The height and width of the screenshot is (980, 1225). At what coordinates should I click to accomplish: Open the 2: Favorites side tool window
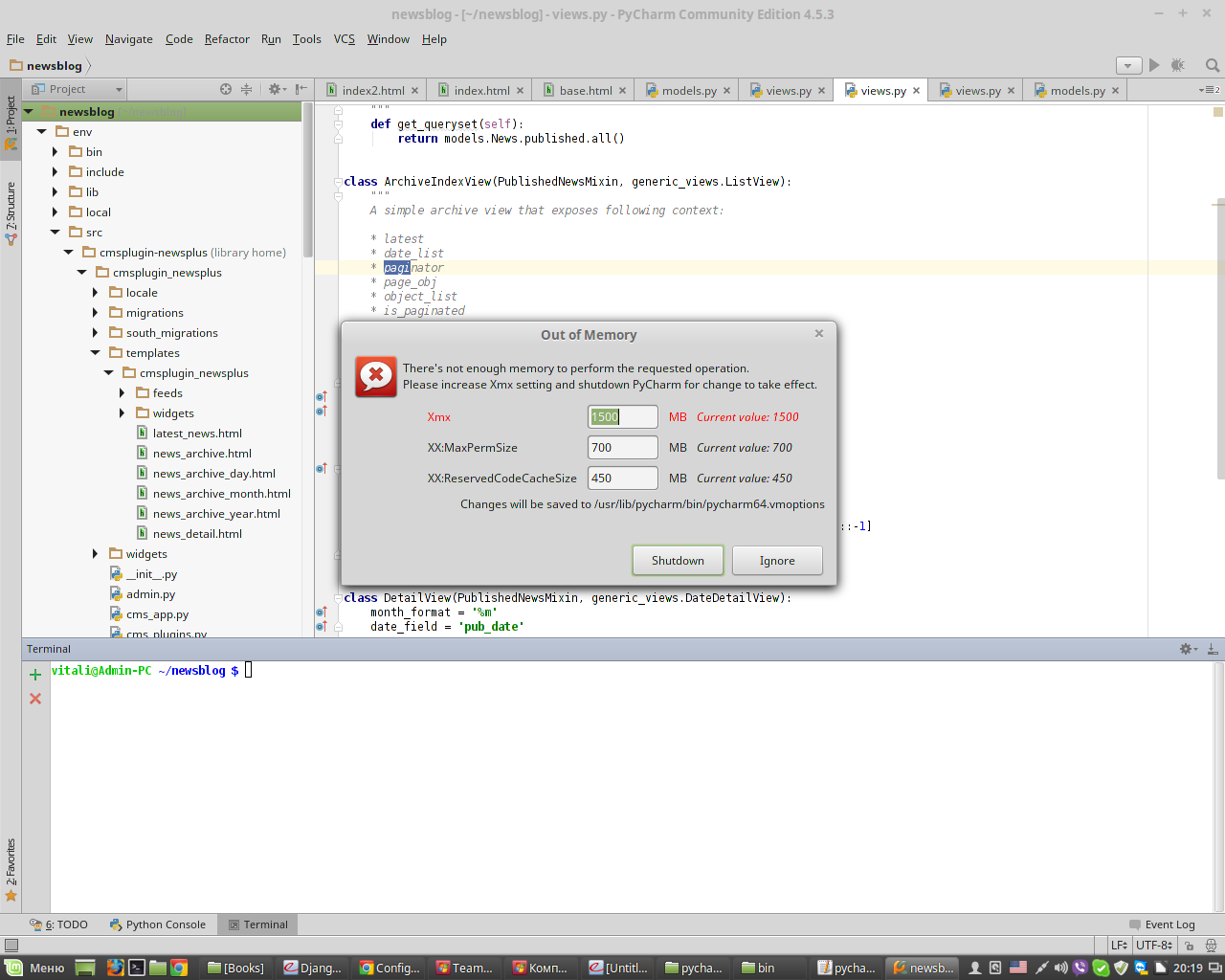coord(11,869)
